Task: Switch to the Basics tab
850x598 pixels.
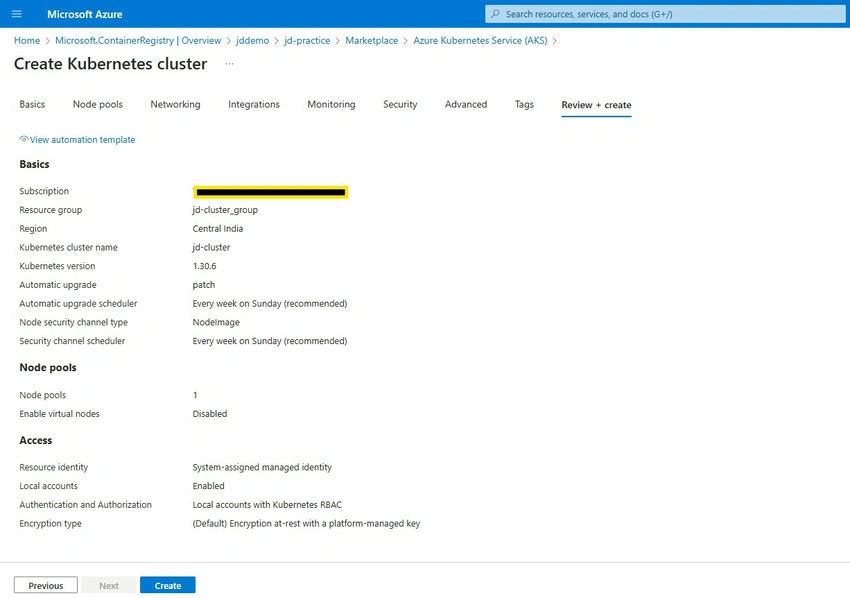Action: (32, 104)
